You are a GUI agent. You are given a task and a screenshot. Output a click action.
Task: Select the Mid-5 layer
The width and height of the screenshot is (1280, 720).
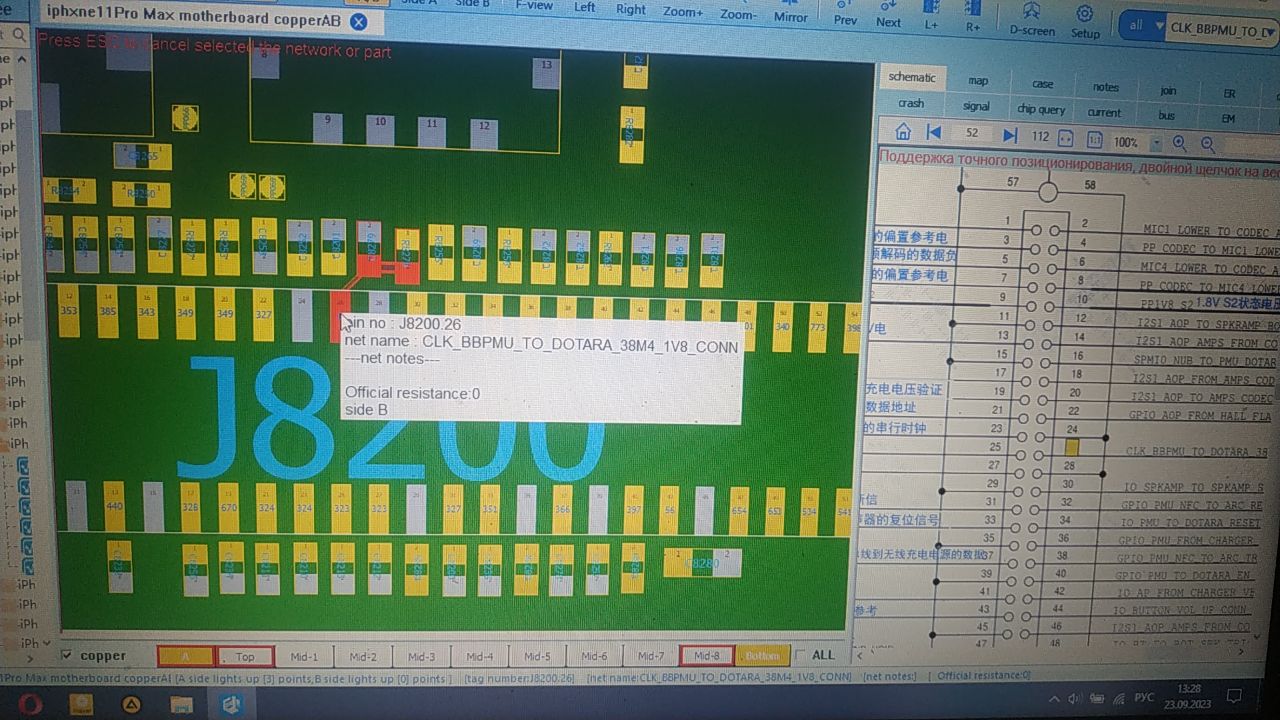click(537, 656)
